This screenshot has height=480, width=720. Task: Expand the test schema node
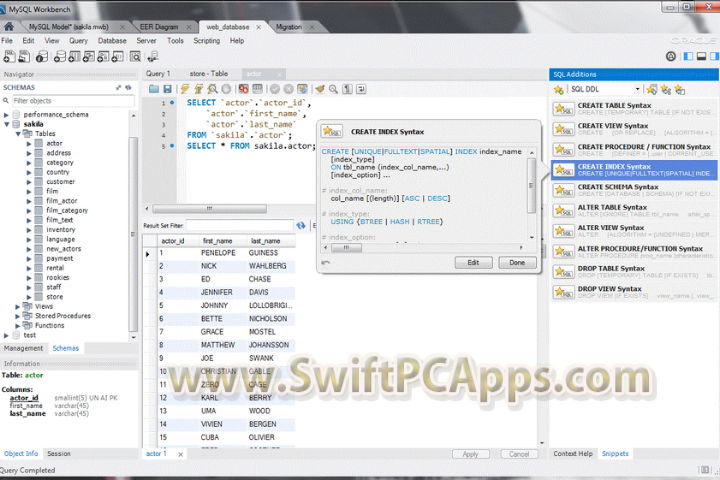tap(6, 335)
